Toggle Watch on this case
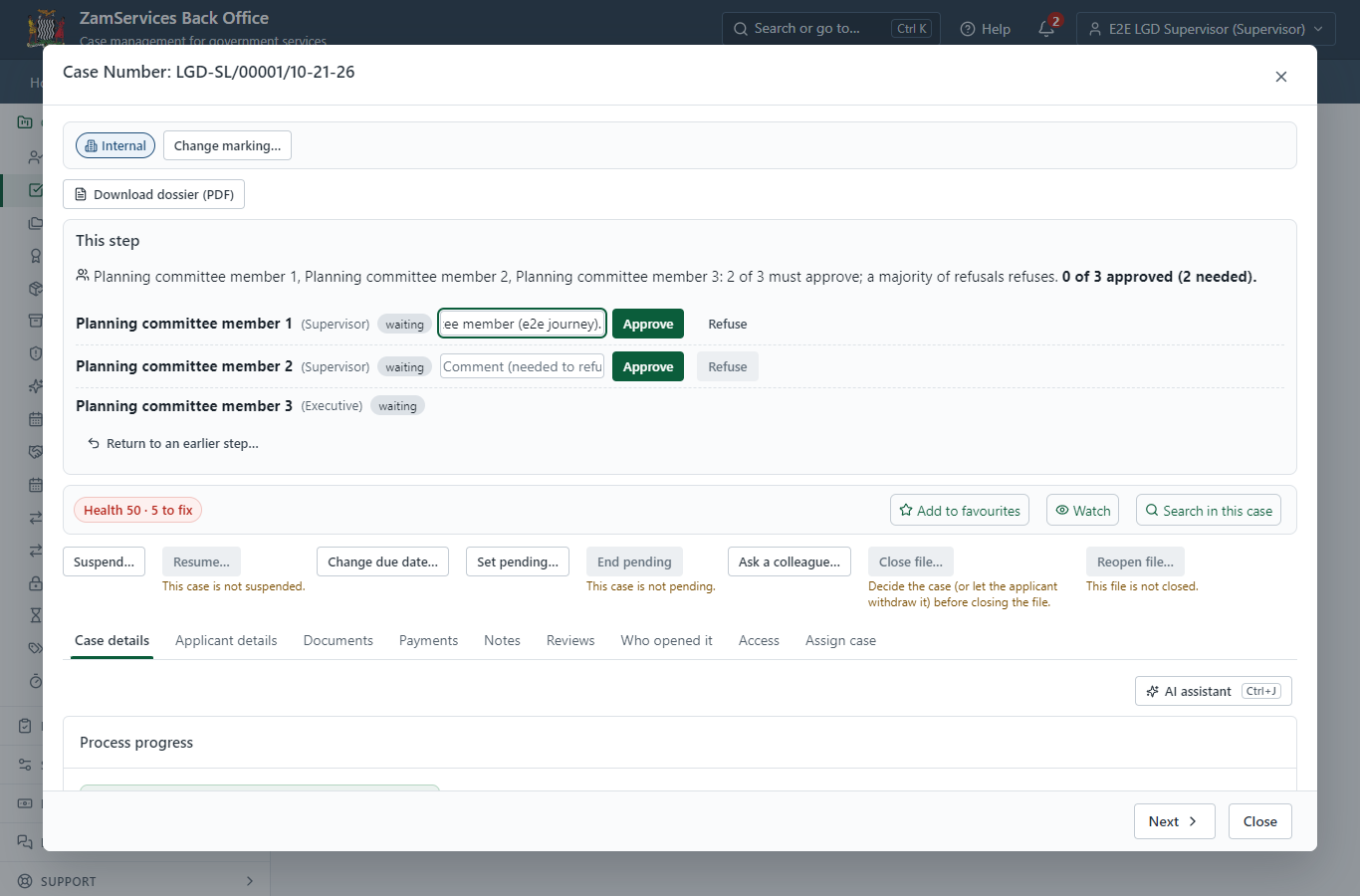 click(1082, 510)
